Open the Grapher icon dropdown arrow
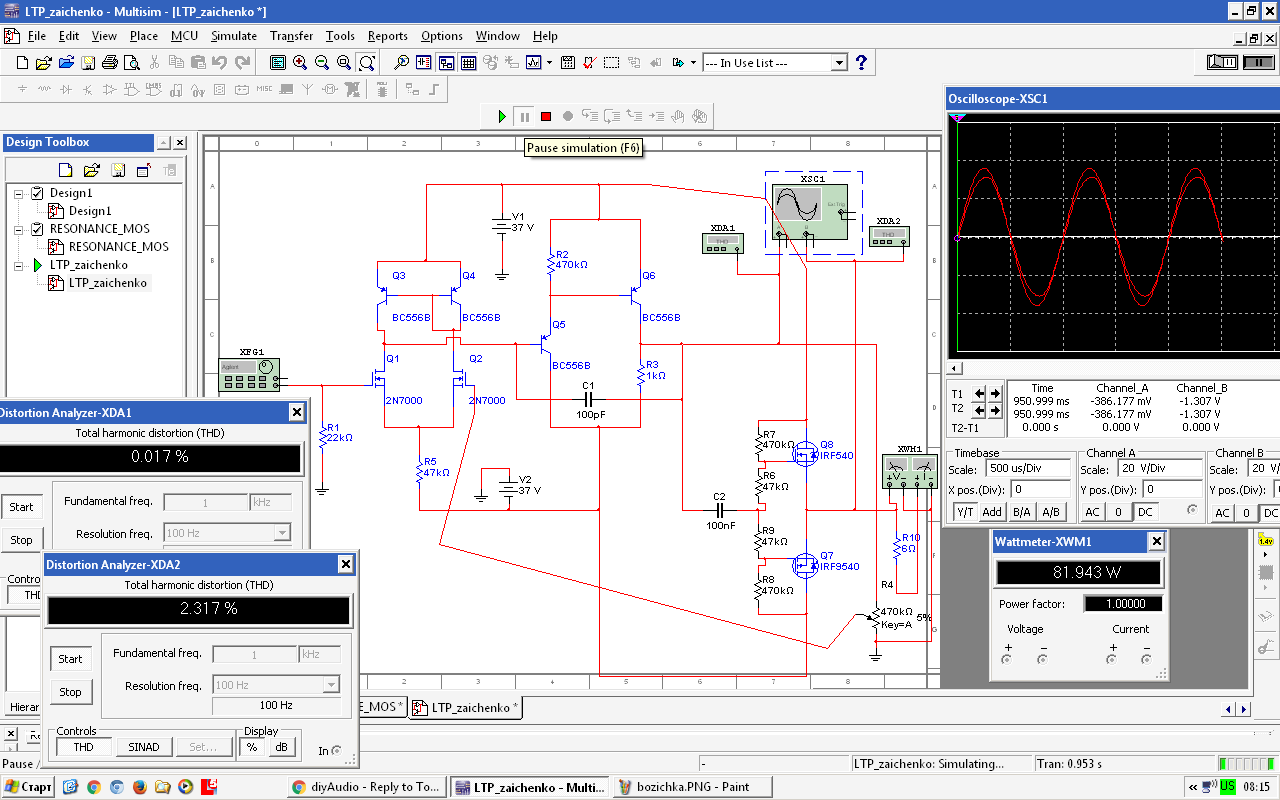The height and width of the screenshot is (800, 1280). coord(548,62)
